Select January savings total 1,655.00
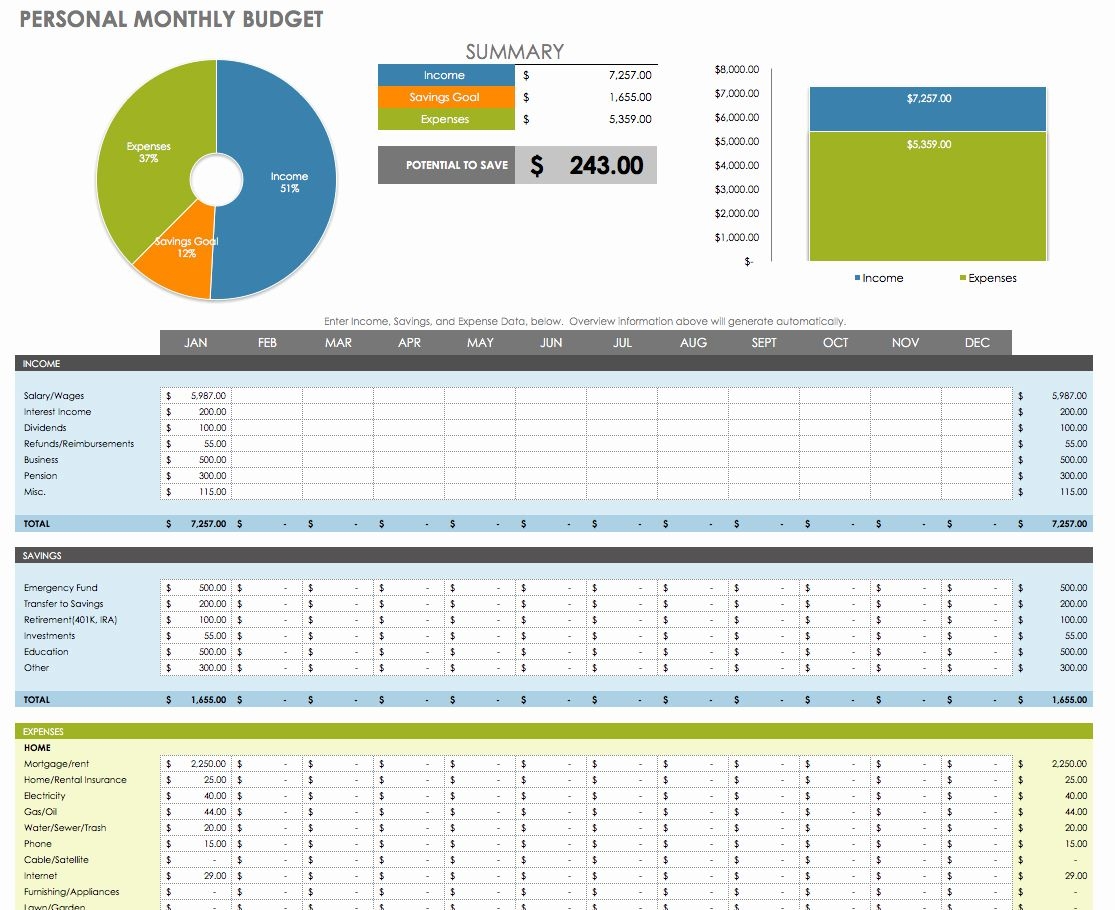This screenshot has height=910, width=1115. coord(196,700)
